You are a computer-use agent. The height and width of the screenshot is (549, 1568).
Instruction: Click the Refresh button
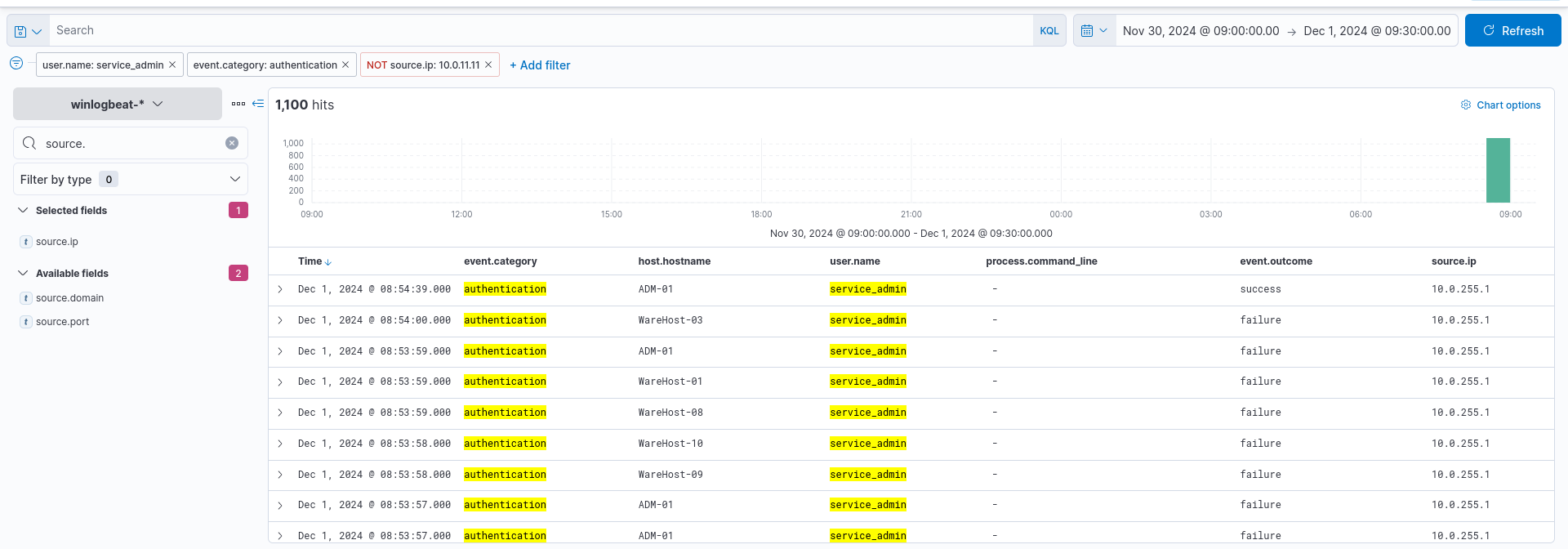tap(1512, 31)
